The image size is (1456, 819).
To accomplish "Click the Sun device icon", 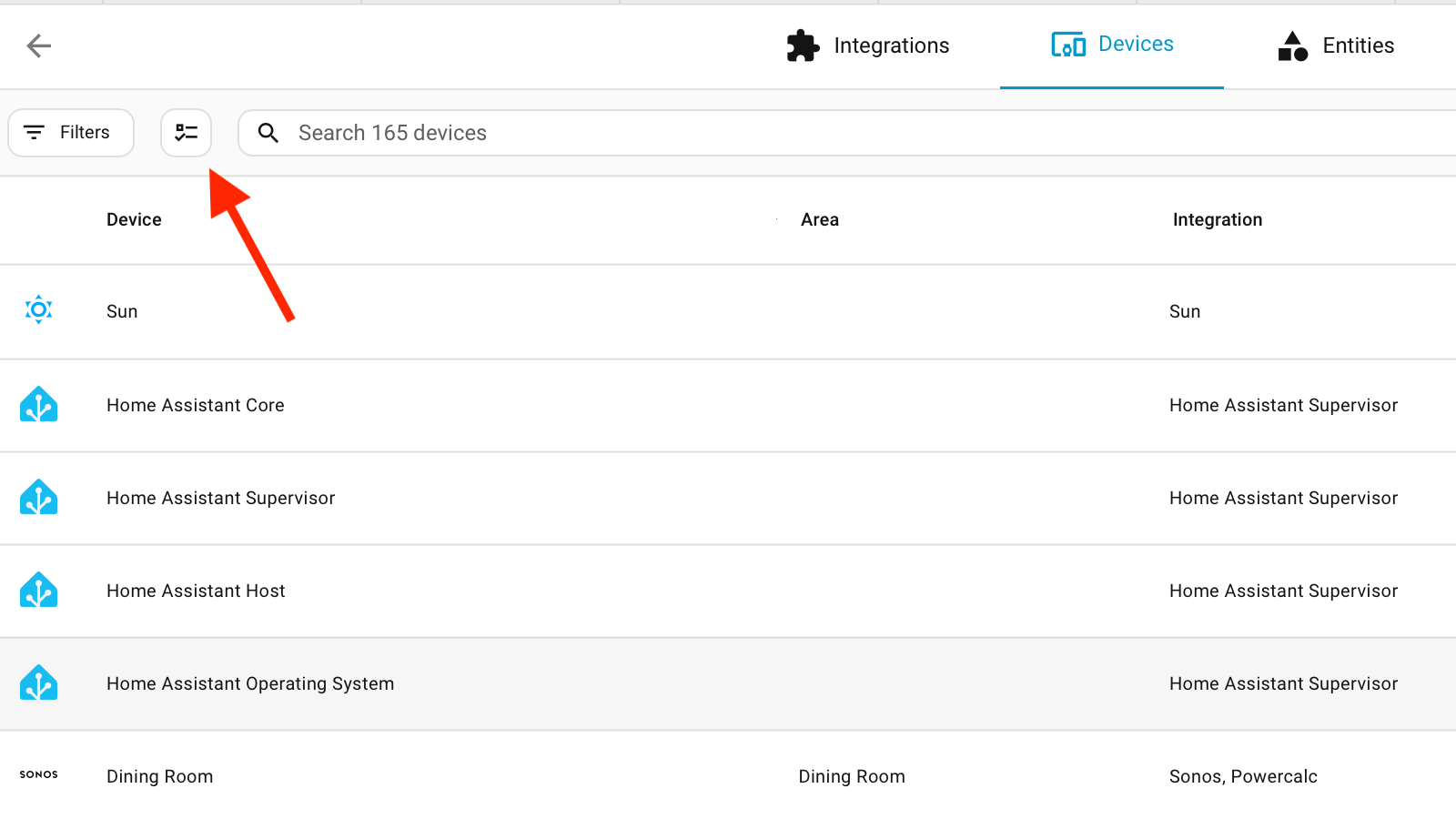I will tap(39, 310).
